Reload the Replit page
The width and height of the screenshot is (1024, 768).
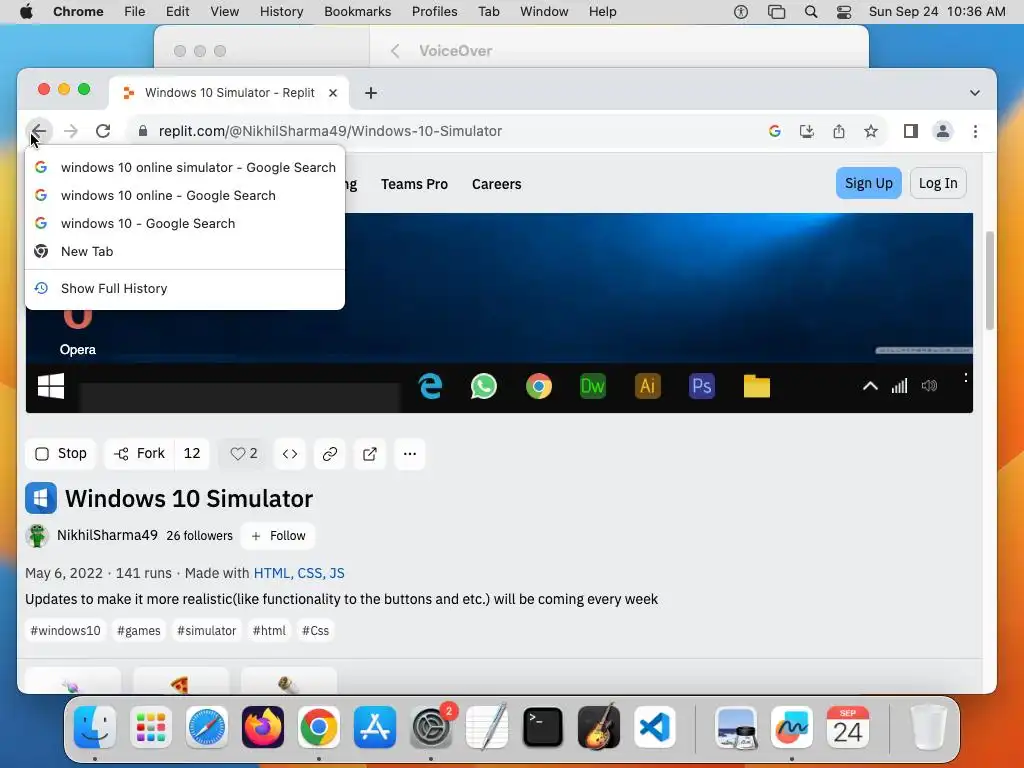(103, 131)
